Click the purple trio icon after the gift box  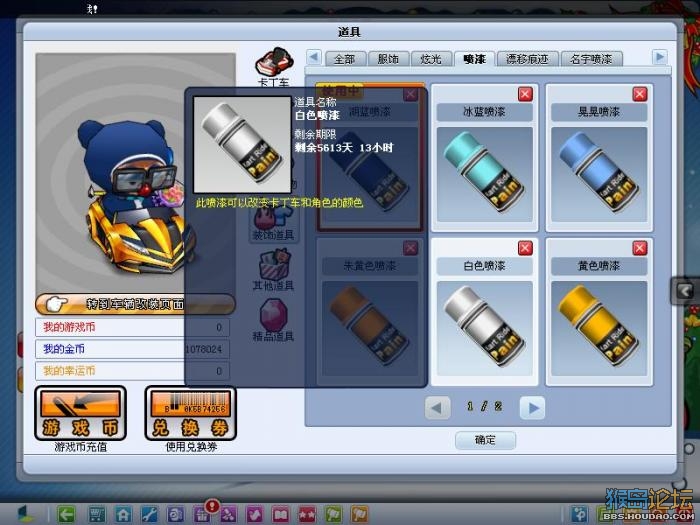[228, 514]
